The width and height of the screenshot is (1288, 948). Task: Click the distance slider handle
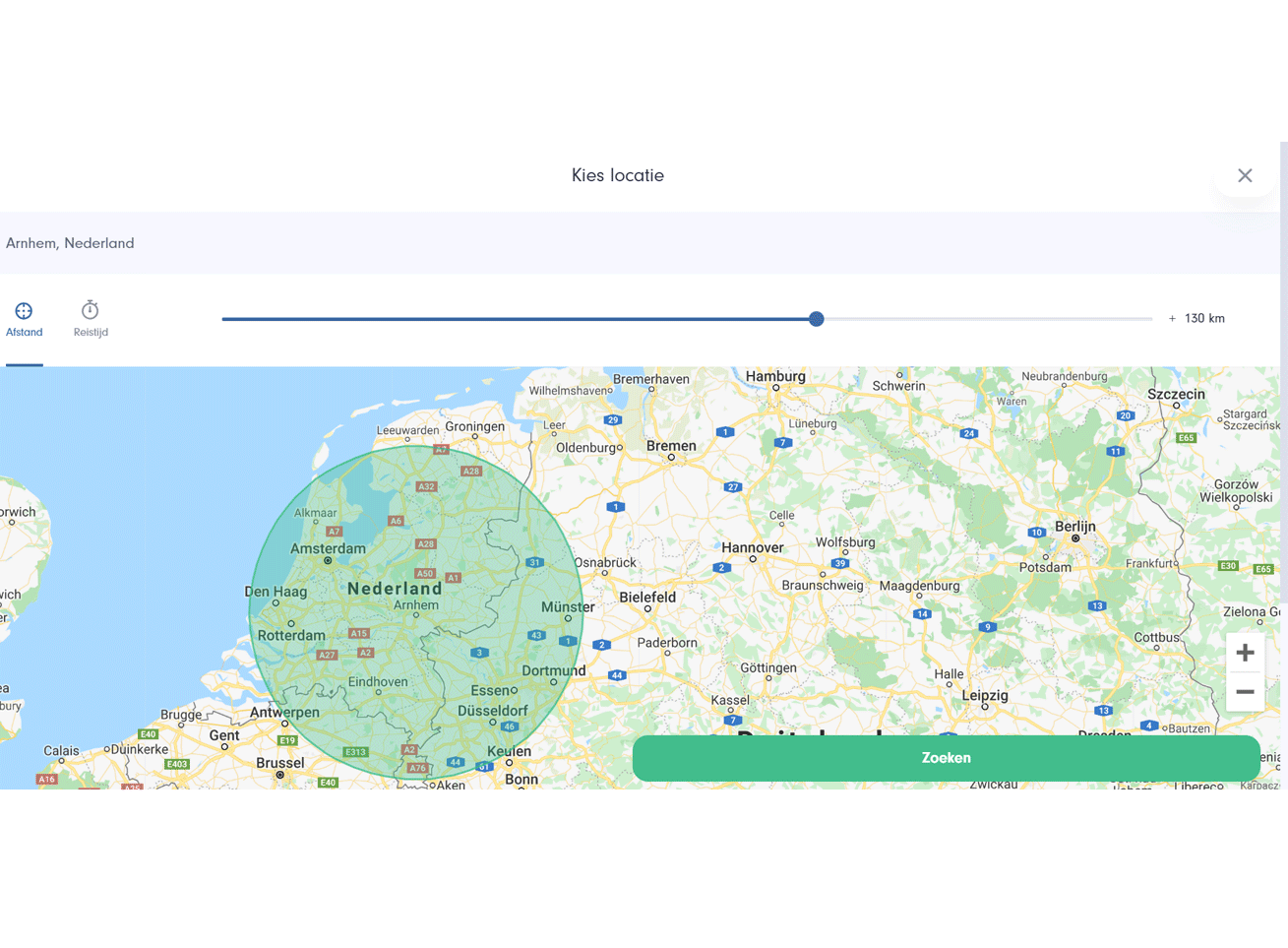tap(816, 319)
